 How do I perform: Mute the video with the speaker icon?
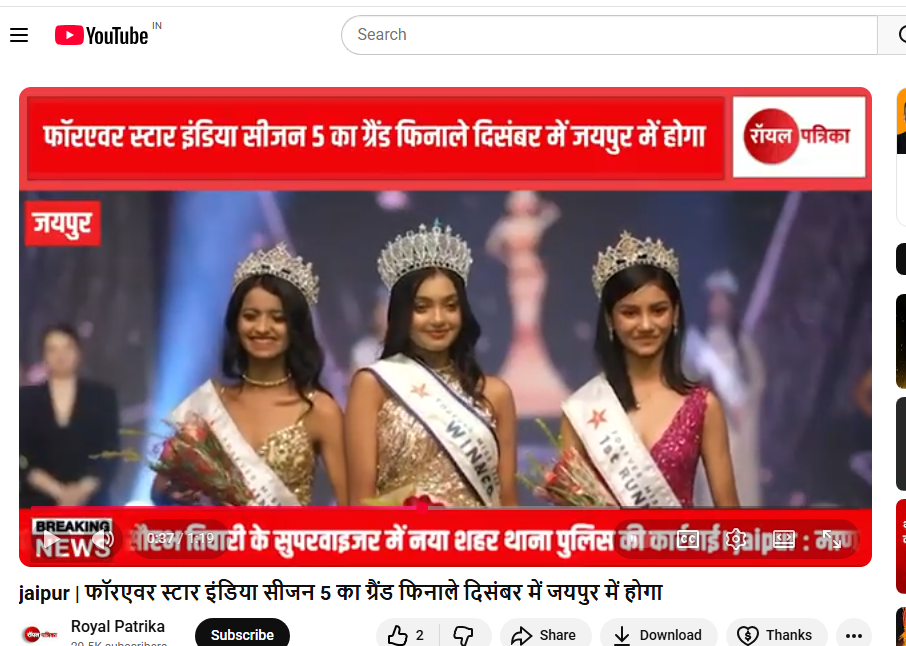click(102, 540)
